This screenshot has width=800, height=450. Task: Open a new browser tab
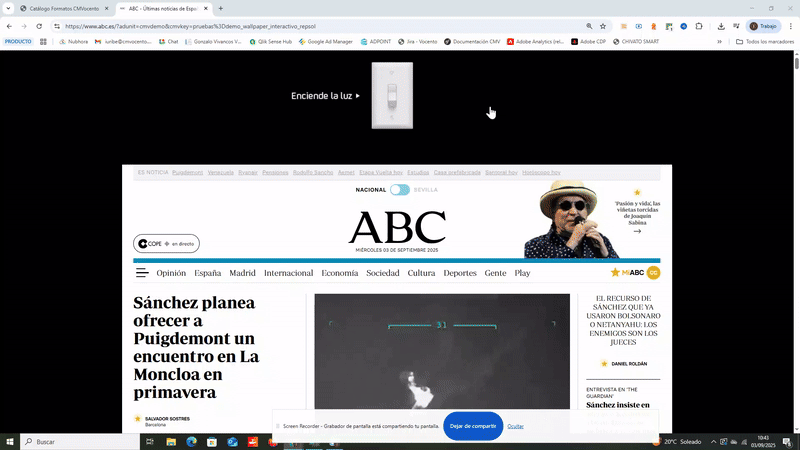coord(221,8)
